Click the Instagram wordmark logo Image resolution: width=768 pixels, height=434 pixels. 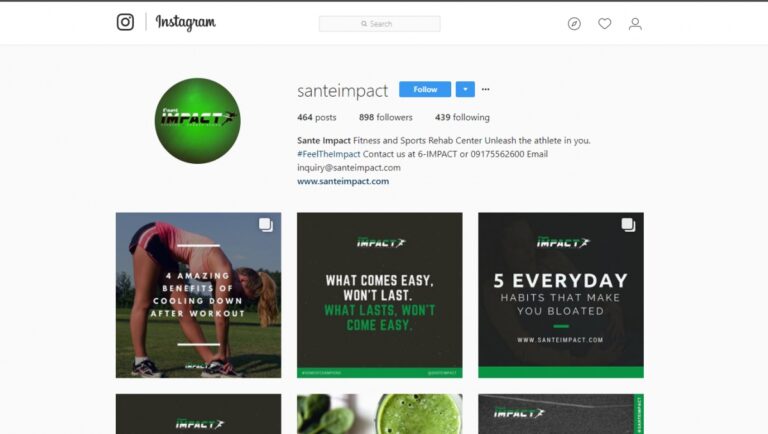186,23
